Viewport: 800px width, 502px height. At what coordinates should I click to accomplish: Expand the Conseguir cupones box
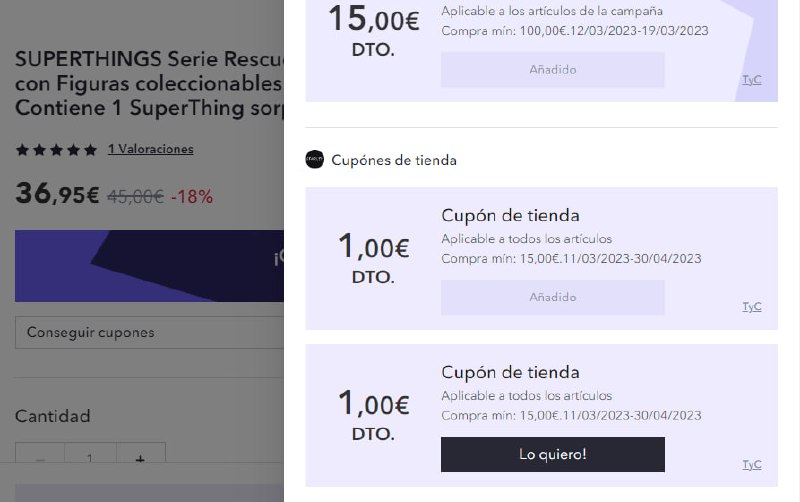pos(149,333)
